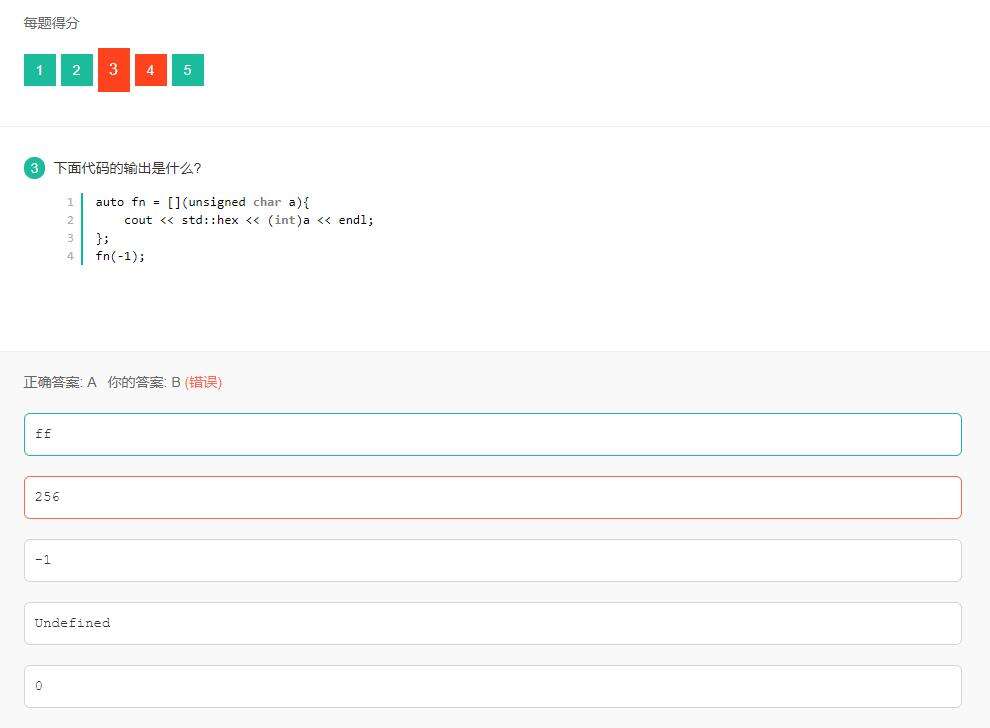Click the round green number 3 badge
This screenshot has width=990, height=728.
(x=34, y=168)
